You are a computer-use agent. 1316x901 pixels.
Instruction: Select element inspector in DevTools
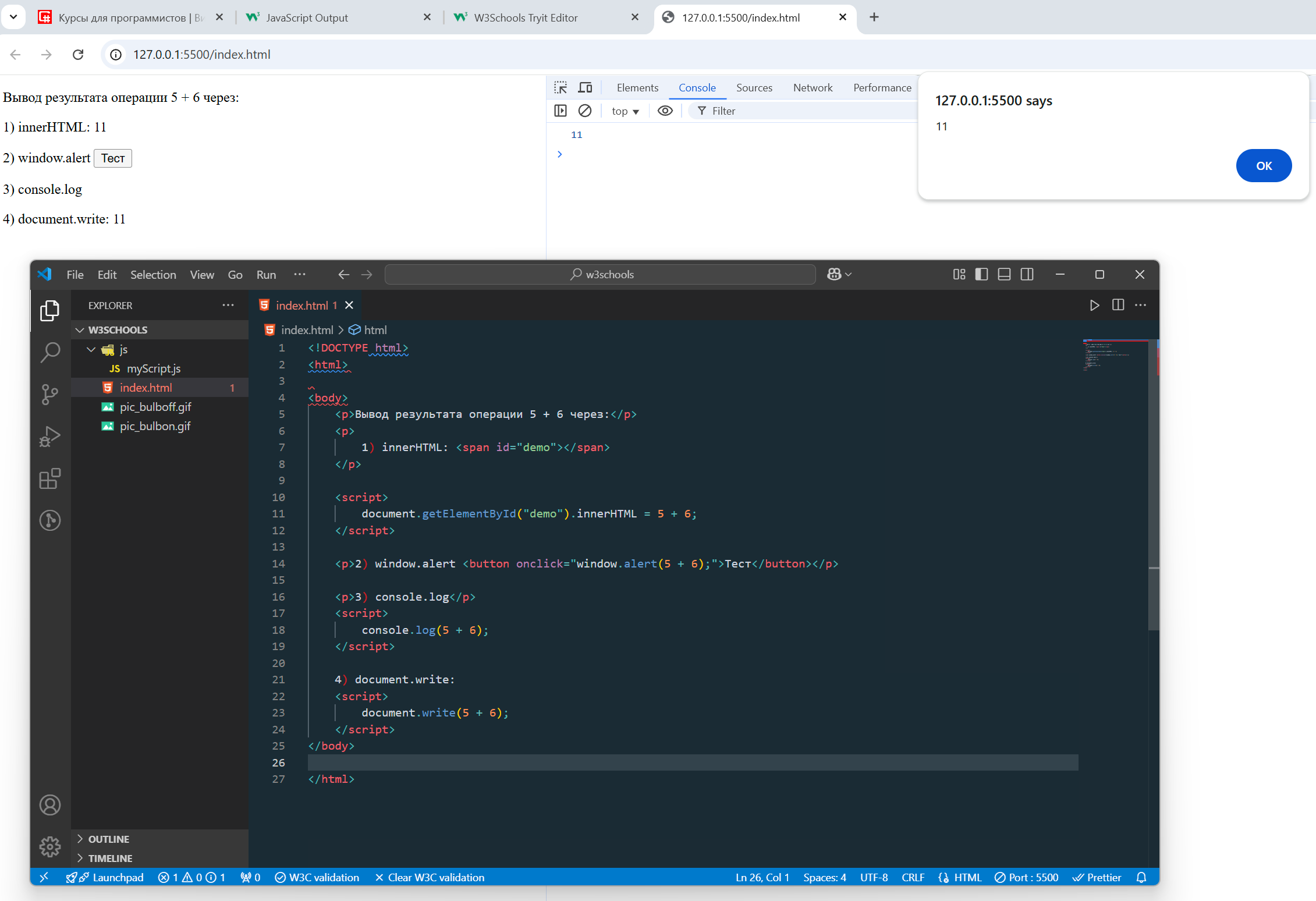pos(561,87)
